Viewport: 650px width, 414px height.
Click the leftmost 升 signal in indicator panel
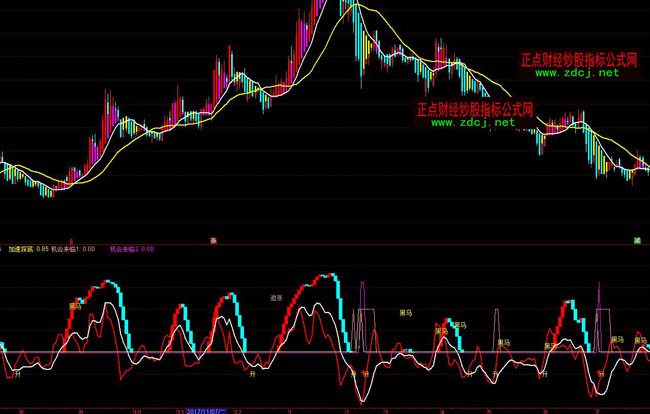click(x=17, y=375)
